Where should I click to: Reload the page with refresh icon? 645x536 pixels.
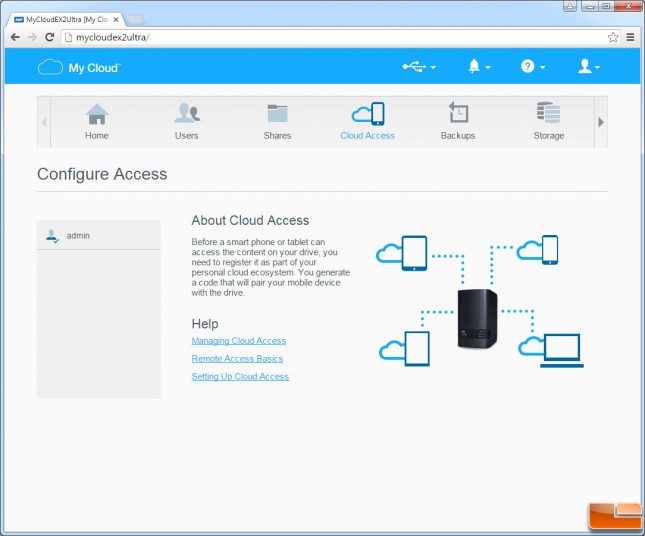50,37
